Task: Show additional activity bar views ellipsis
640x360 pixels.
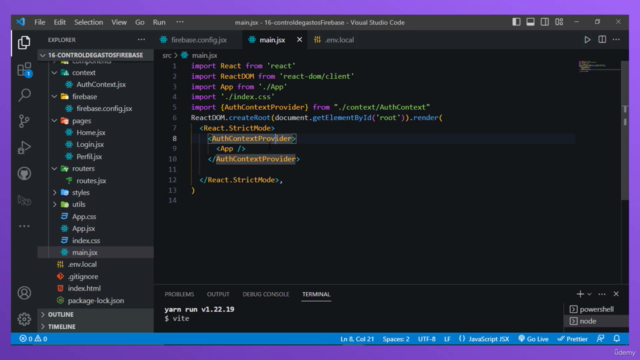Action: pos(24,226)
